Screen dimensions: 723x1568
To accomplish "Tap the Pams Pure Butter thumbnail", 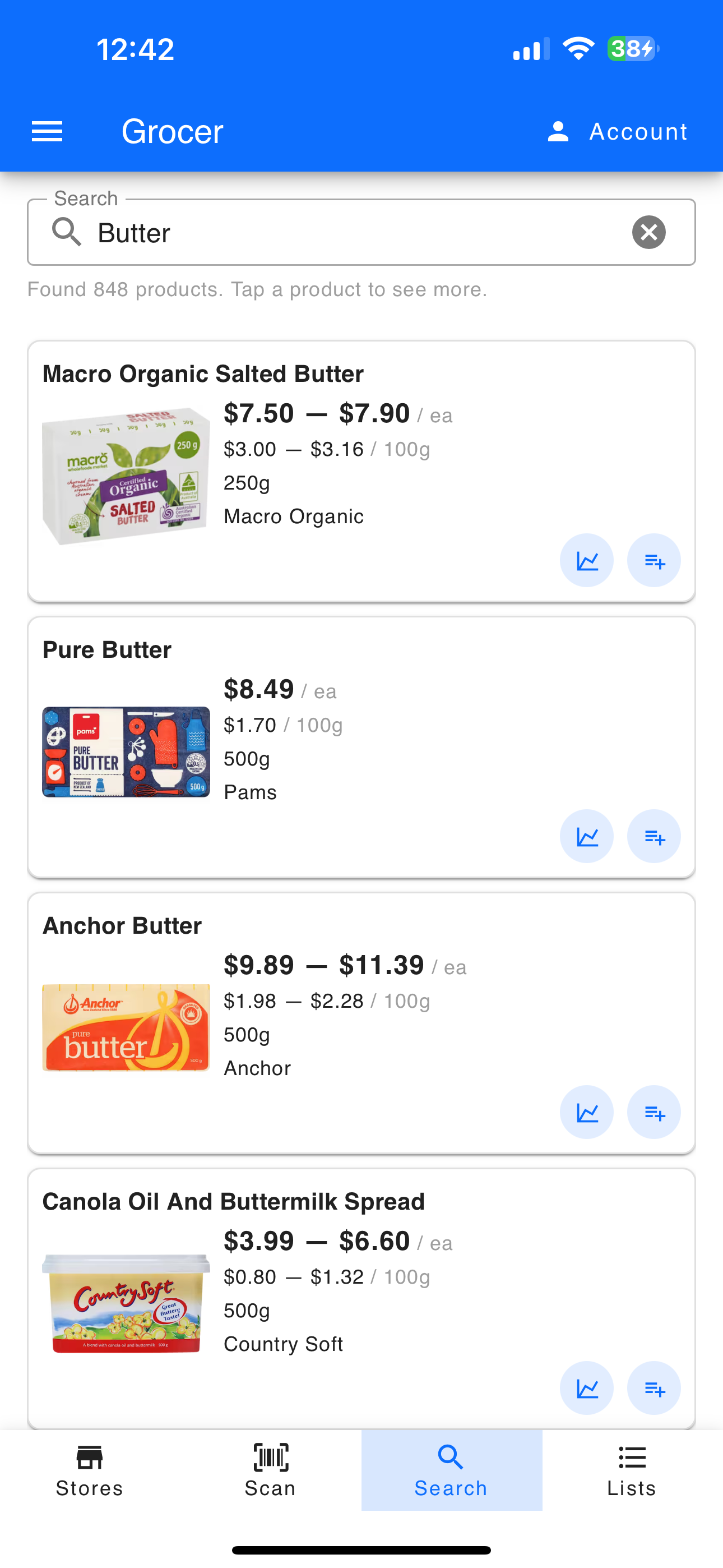I will [x=126, y=751].
